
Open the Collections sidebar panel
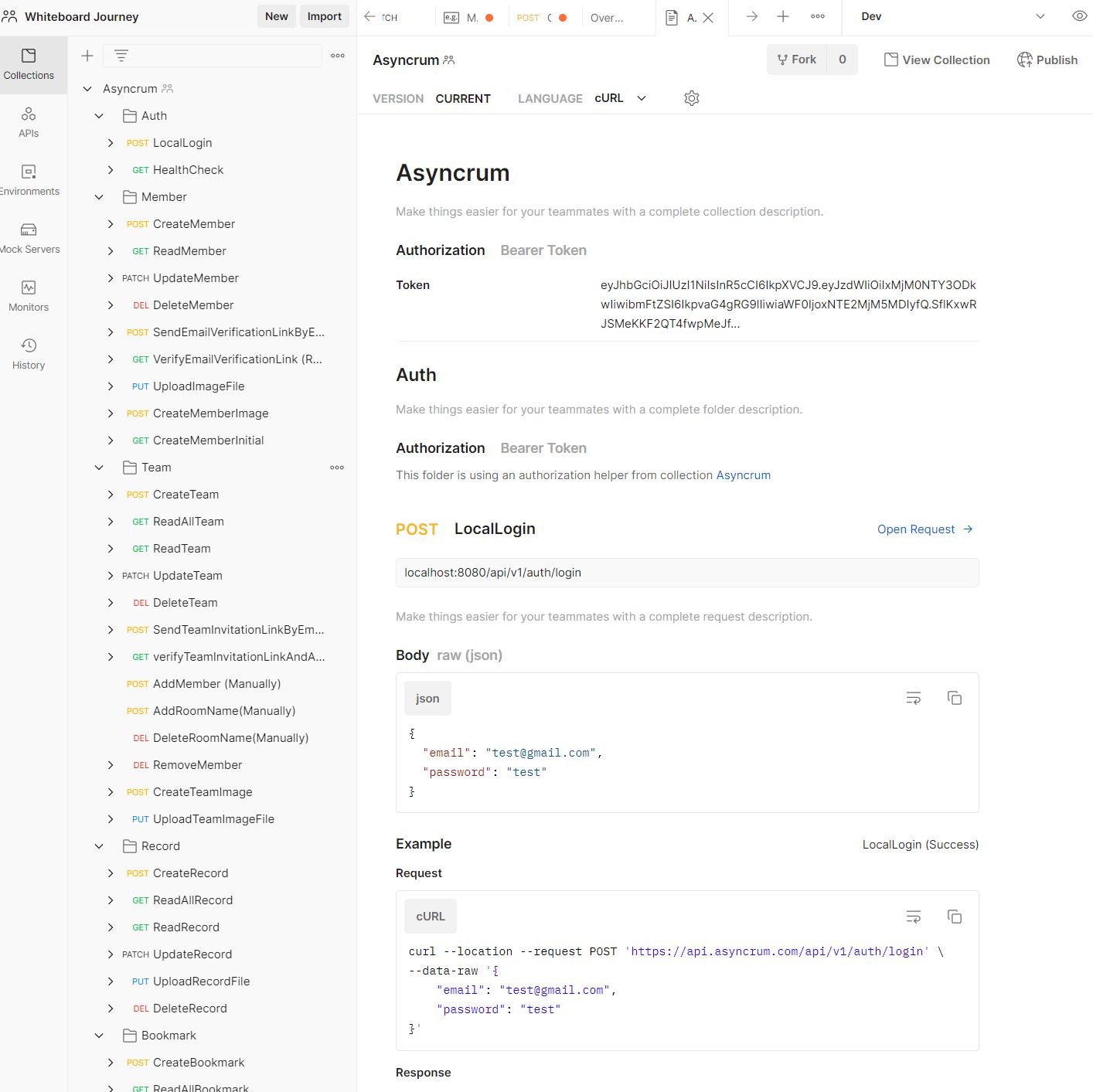[29, 65]
